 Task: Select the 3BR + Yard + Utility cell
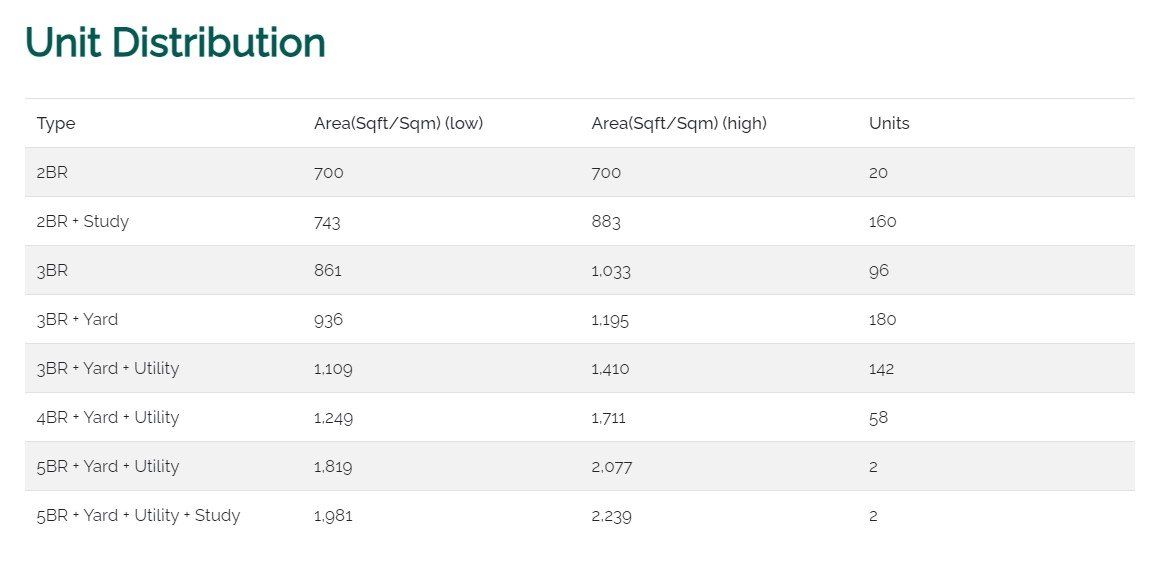click(x=108, y=369)
